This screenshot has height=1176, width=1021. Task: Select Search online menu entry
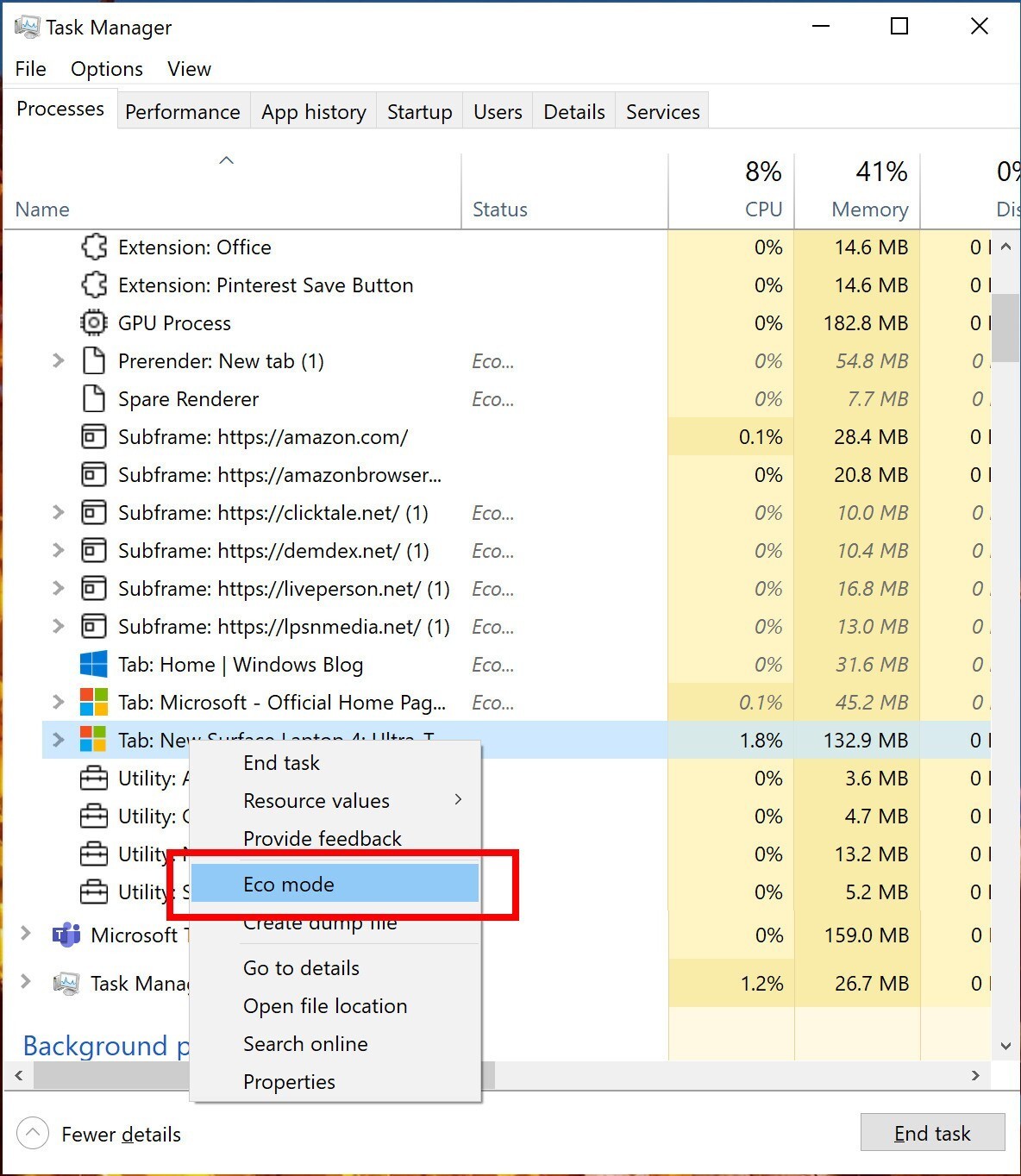click(x=335, y=1044)
